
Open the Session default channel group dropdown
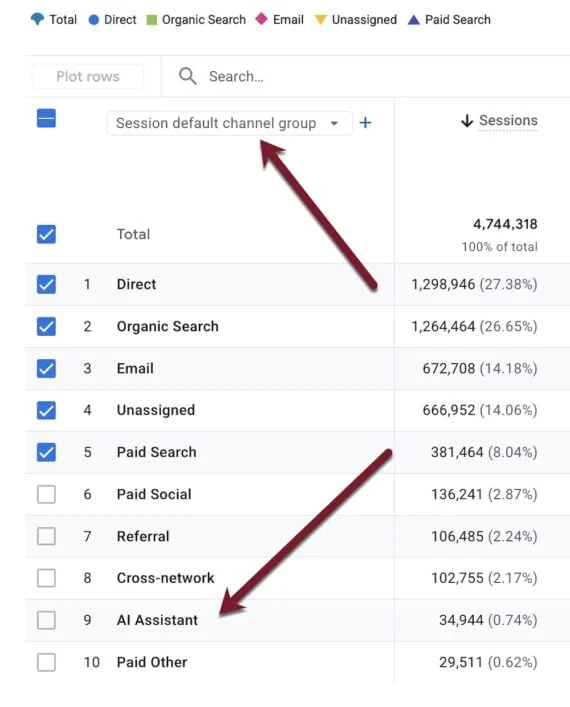pos(230,123)
